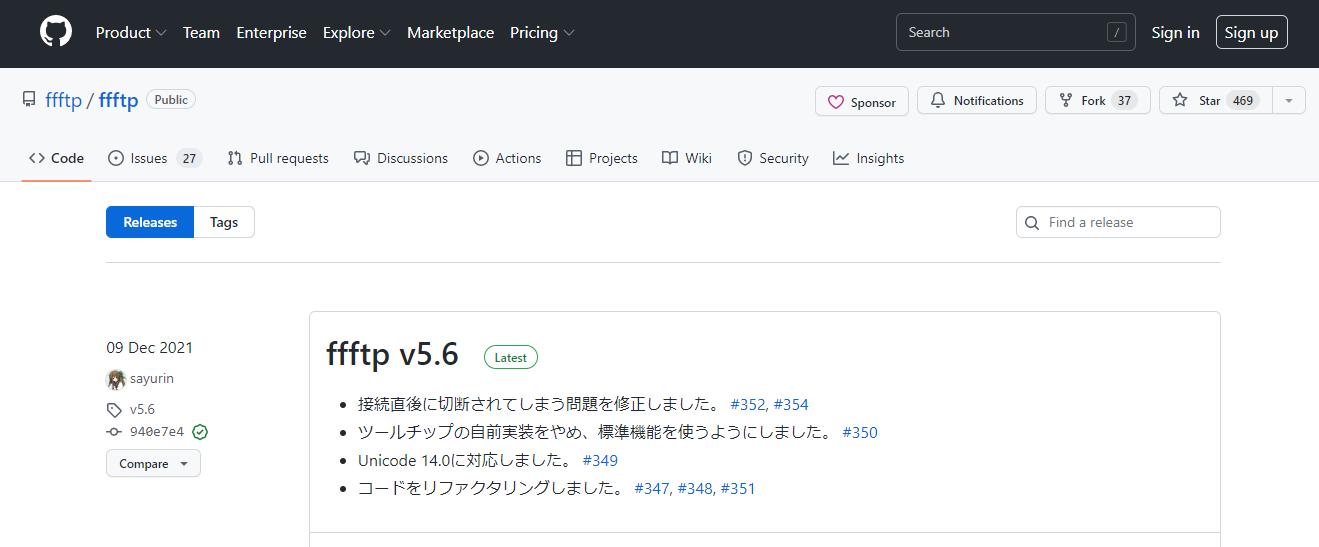
Task: Click the Sign up button
Action: pos(1251,32)
